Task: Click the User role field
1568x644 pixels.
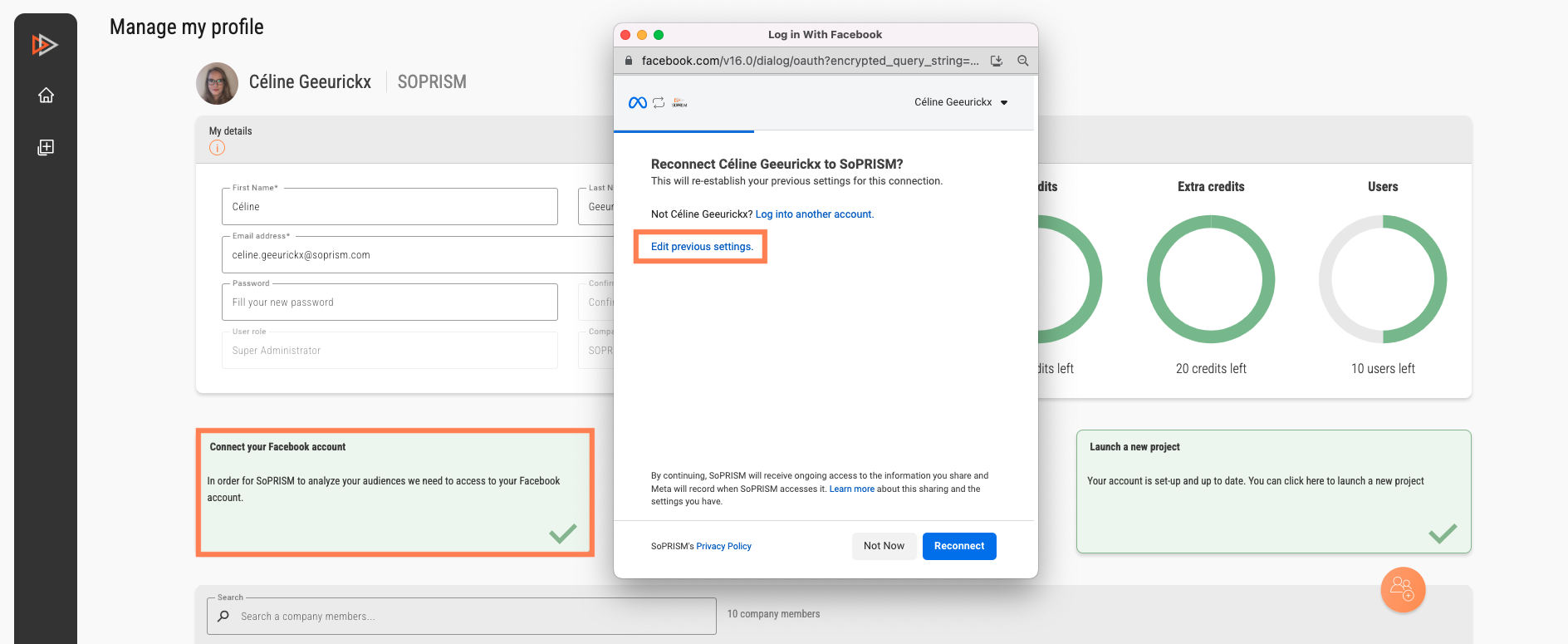Action: 390,350
